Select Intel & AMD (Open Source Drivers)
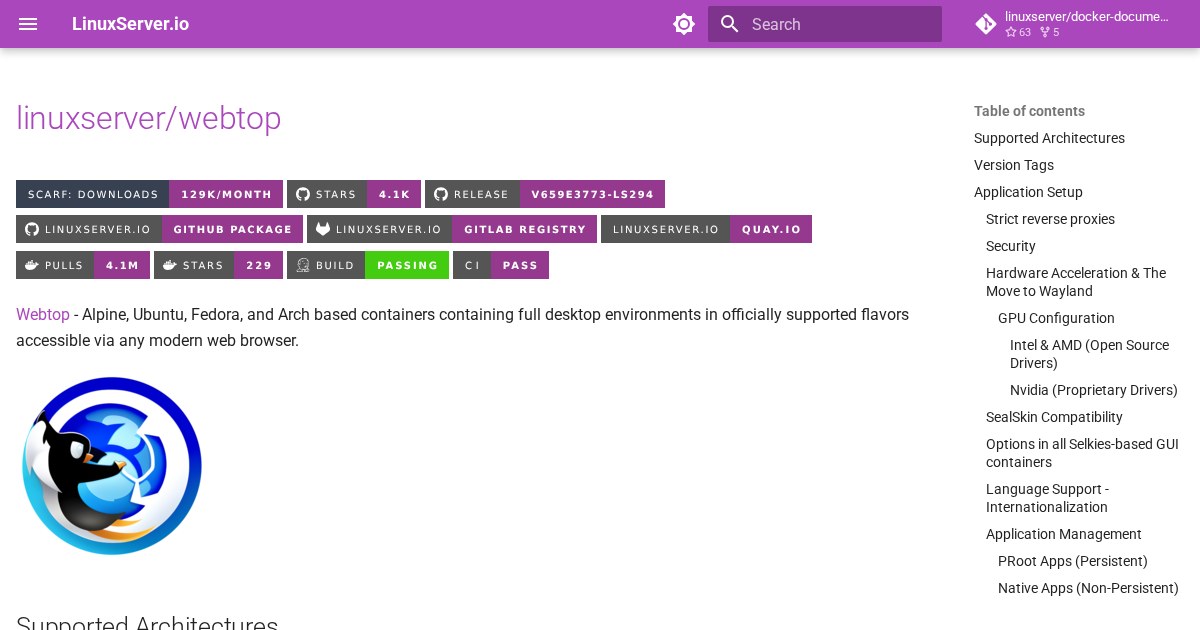 [1089, 354]
